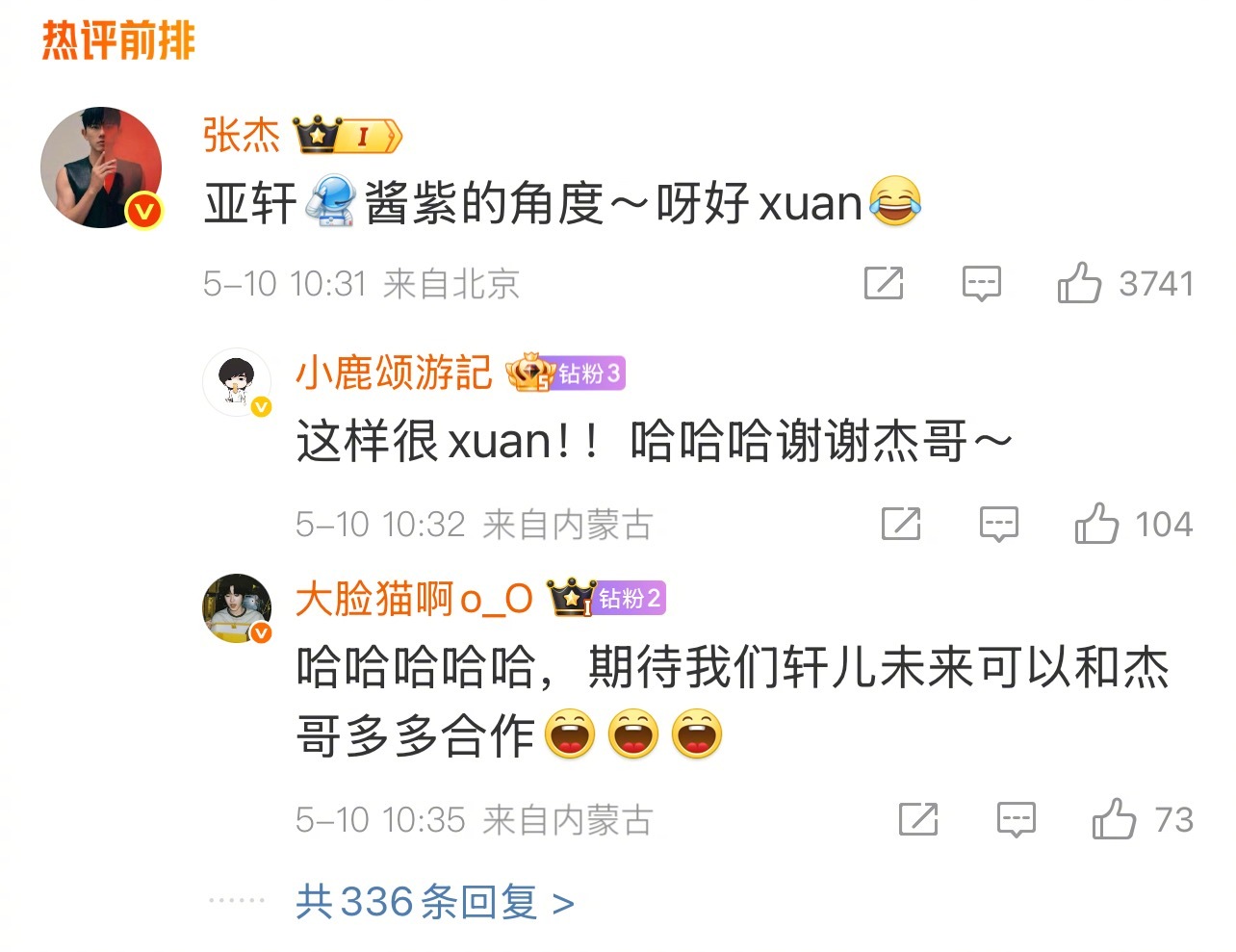Viewport: 1236px width, 952px height.
Task: View 小鹿颂游記's avatar thumbnail
Action: (x=237, y=382)
